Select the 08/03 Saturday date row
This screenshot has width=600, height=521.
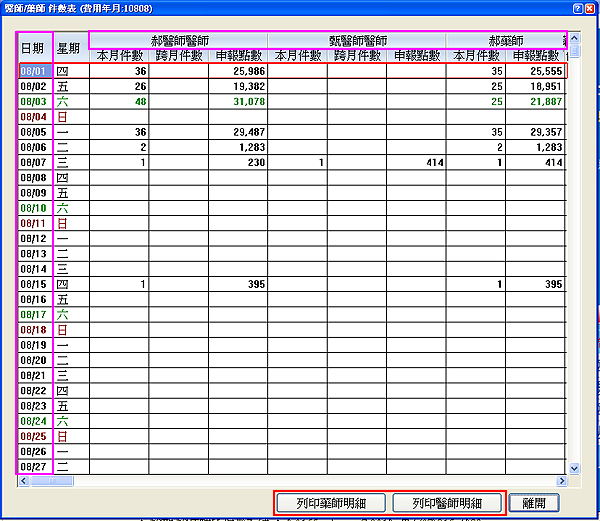tap(35, 102)
